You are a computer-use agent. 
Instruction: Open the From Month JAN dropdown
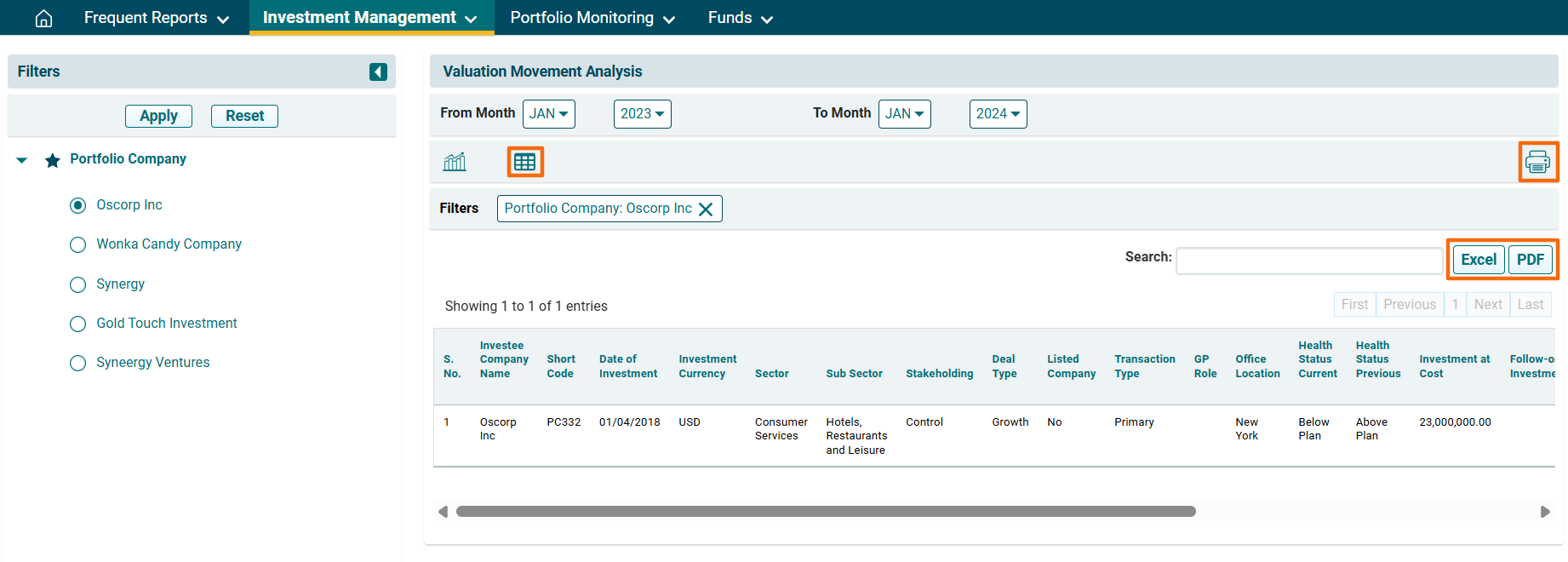pos(548,114)
